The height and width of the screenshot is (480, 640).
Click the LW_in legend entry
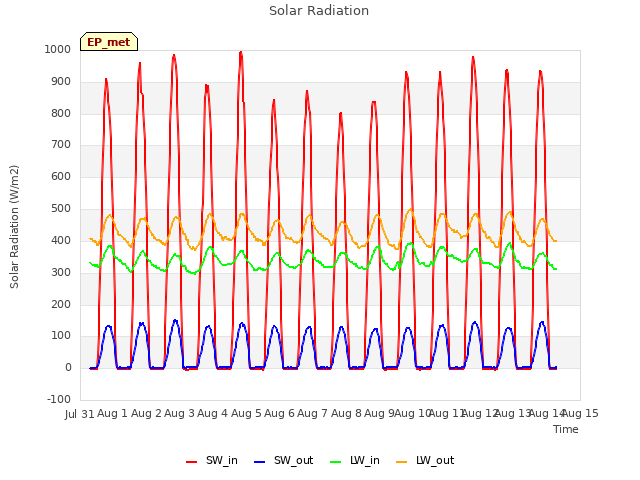[x=355, y=460]
